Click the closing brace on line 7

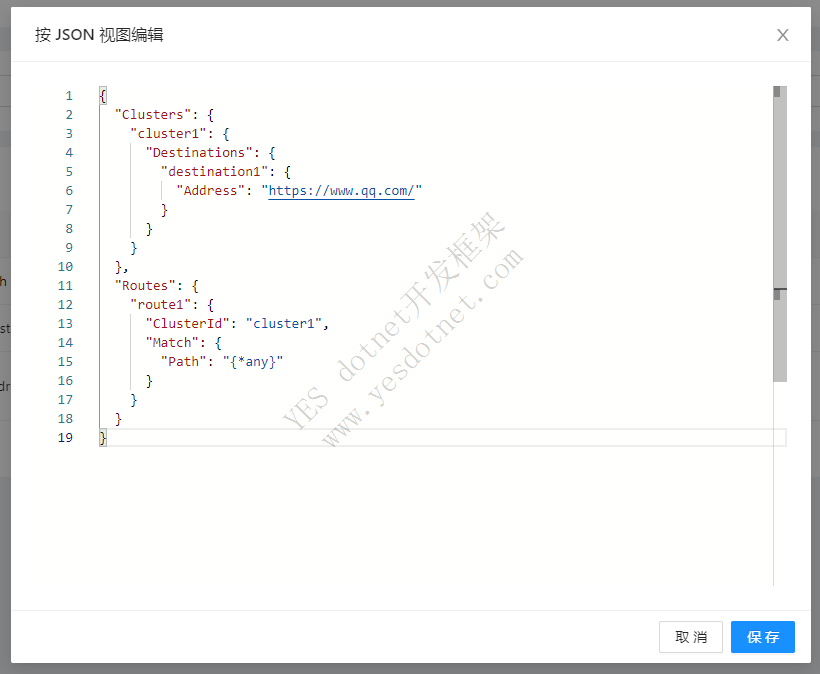click(x=164, y=210)
